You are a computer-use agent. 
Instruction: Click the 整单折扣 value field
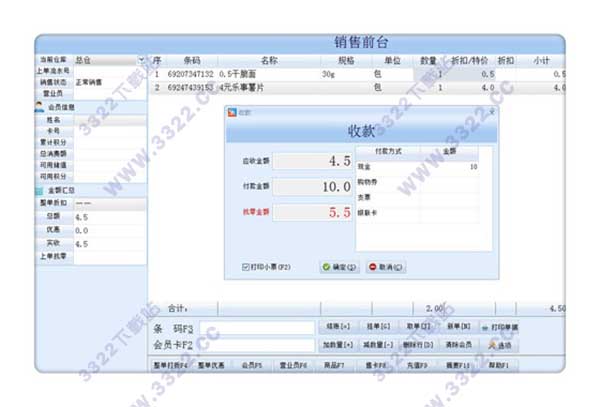tap(110, 203)
